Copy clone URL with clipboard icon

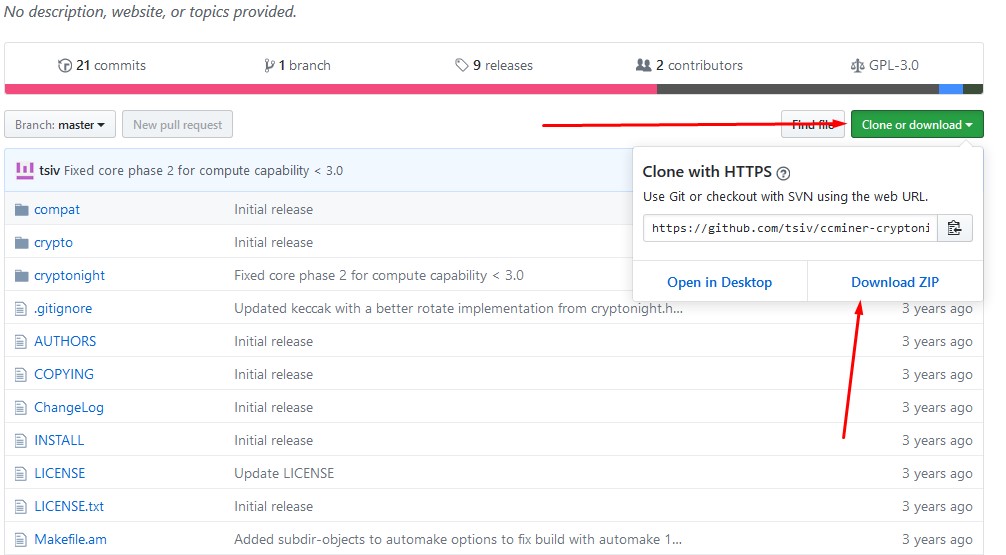pyautogui.click(x=955, y=228)
